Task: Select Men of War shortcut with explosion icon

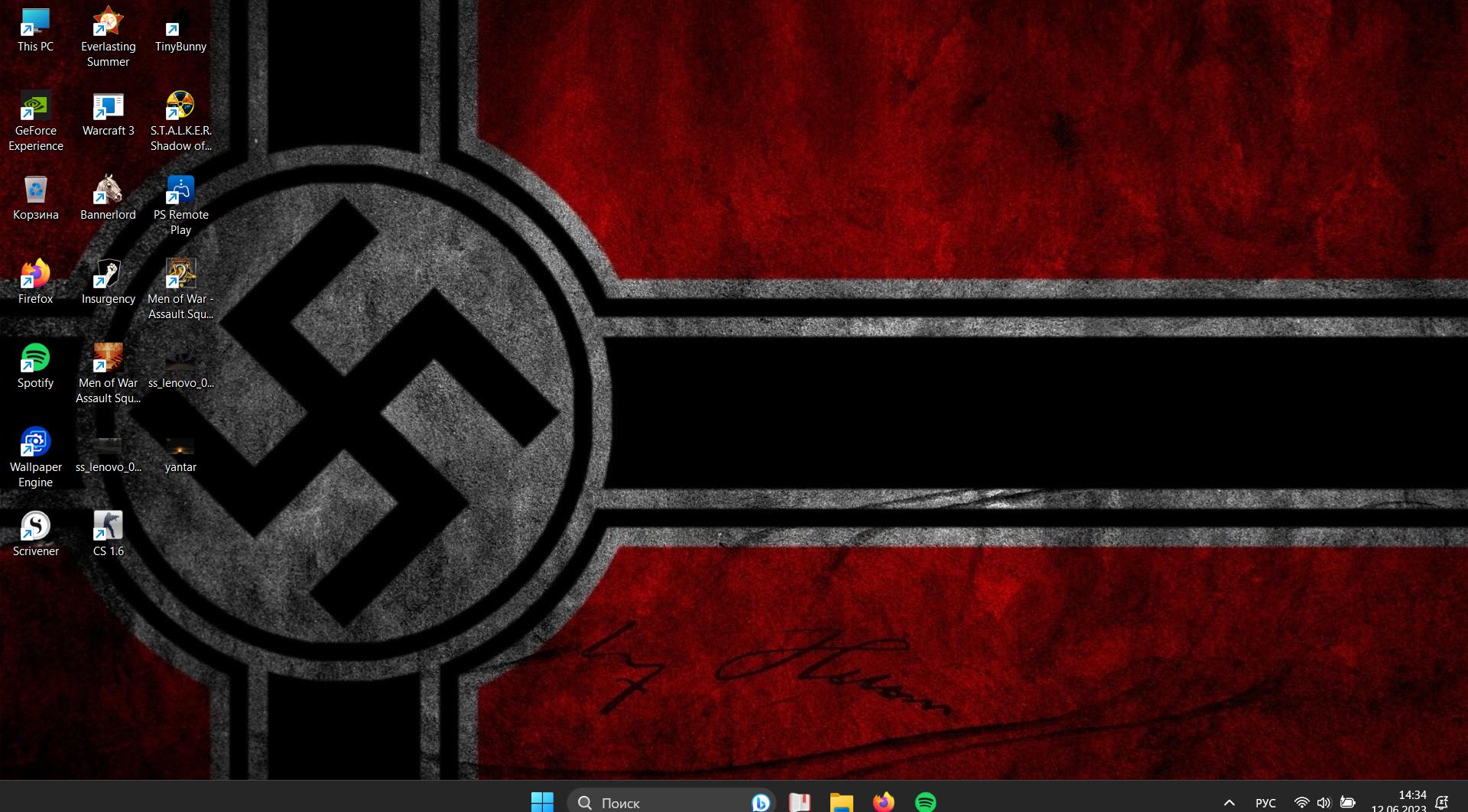Action: [x=108, y=374]
